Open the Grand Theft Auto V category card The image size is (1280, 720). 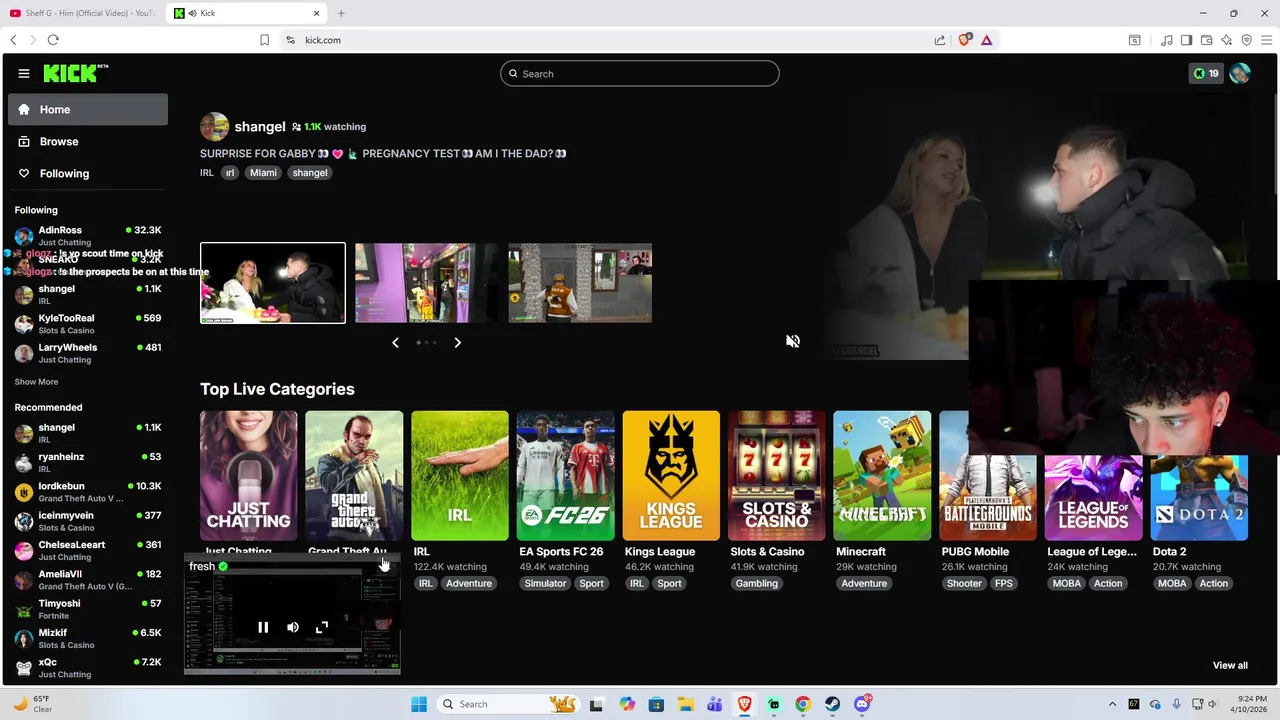pyautogui.click(x=354, y=475)
